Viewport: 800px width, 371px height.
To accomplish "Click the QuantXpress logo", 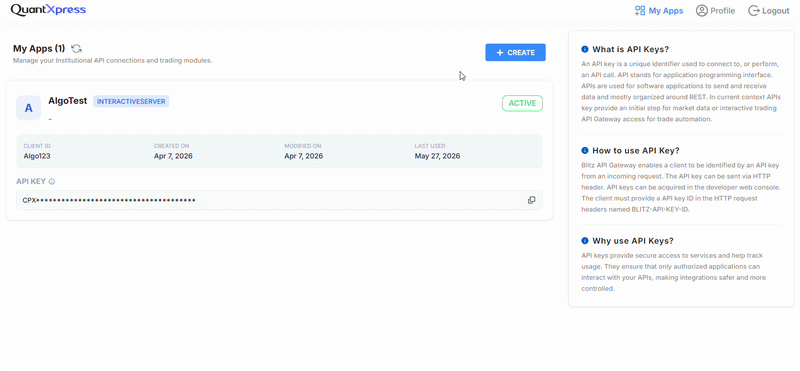I will (x=48, y=10).
